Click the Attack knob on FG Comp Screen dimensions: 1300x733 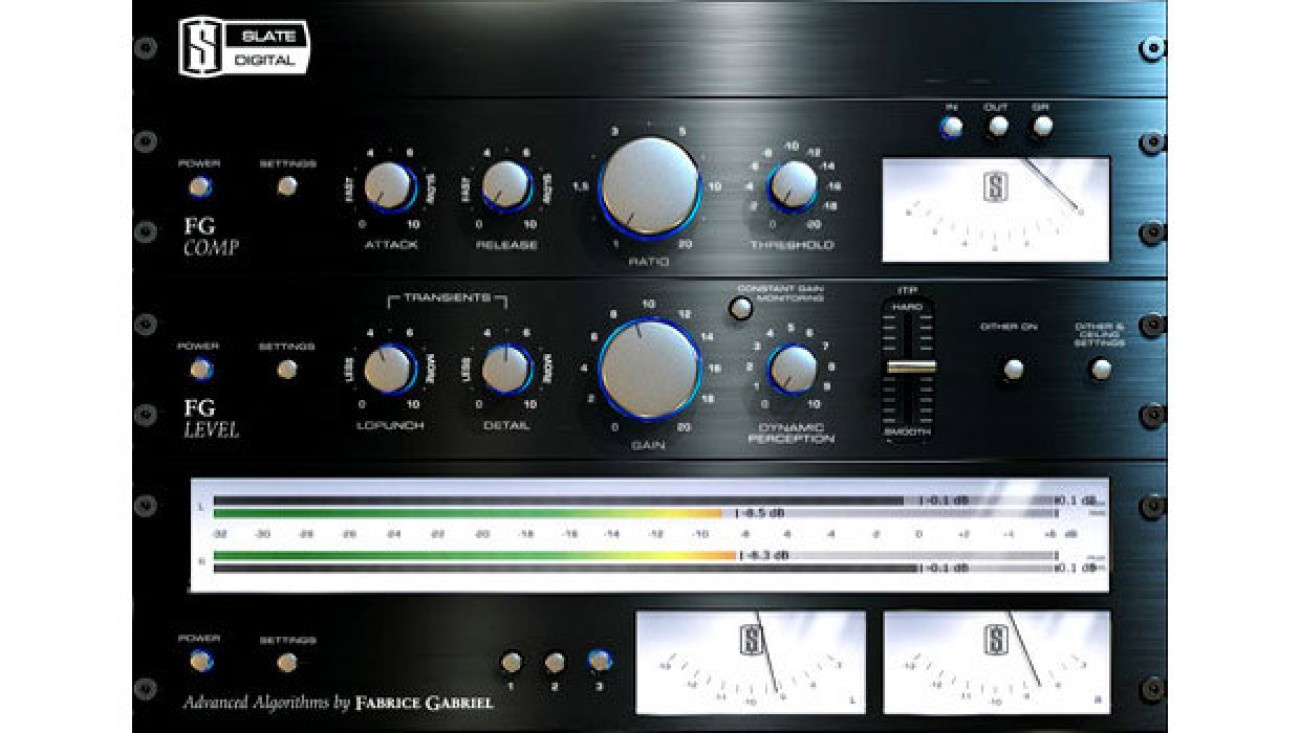coord(388,185)
